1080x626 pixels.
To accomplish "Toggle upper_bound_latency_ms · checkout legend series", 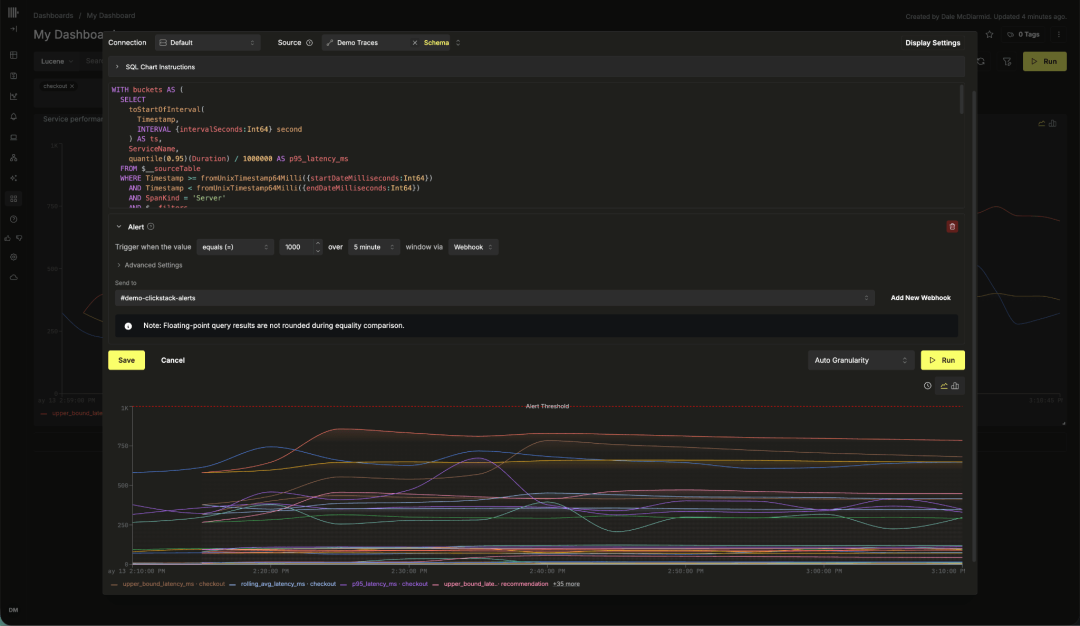I will (168, 584).
